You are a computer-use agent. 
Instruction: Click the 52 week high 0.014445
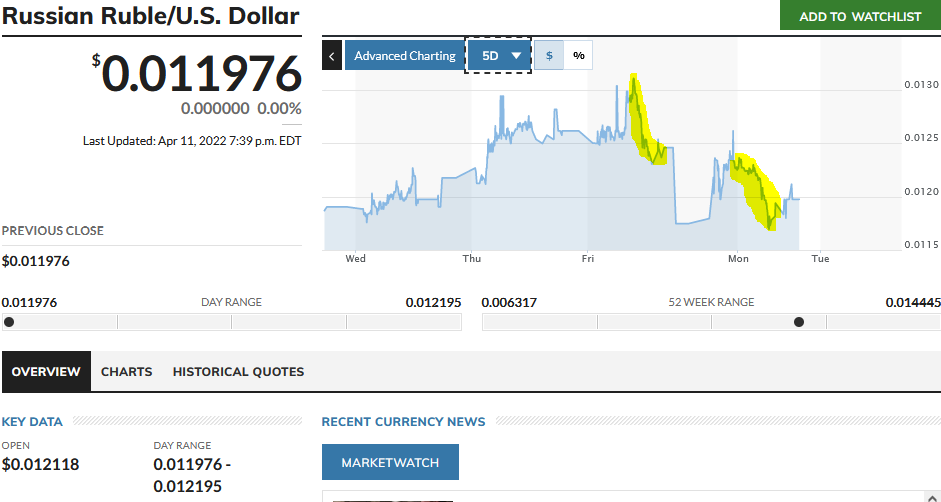tap(913, 302)
